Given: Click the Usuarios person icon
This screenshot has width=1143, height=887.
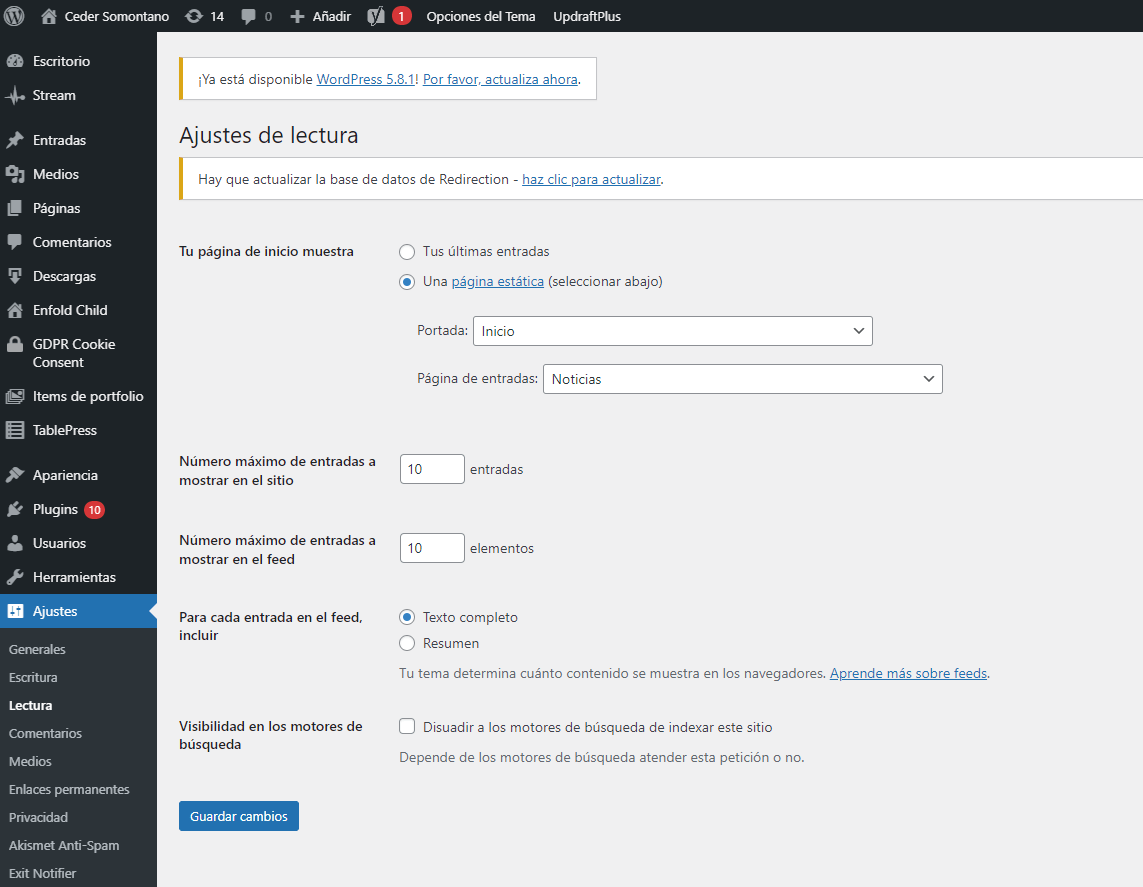Looking at the screenshot, I should pos(15,543).
